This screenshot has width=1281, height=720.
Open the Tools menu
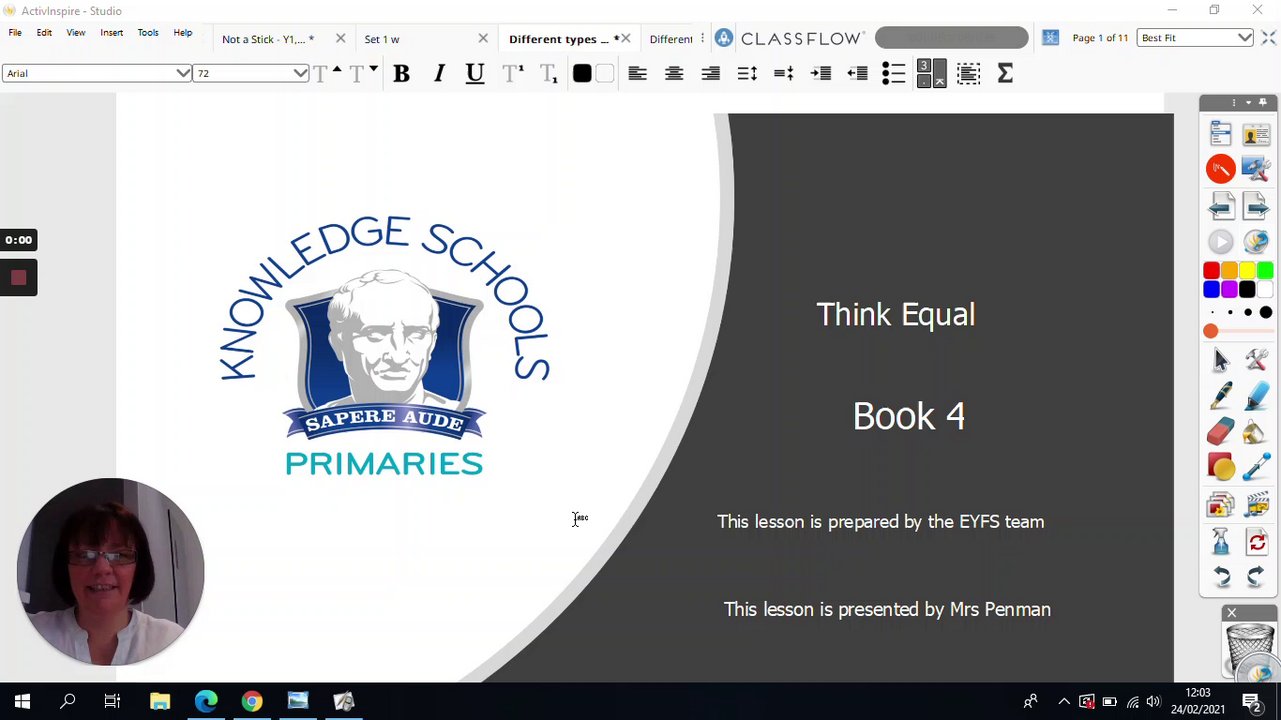(148, 33)
